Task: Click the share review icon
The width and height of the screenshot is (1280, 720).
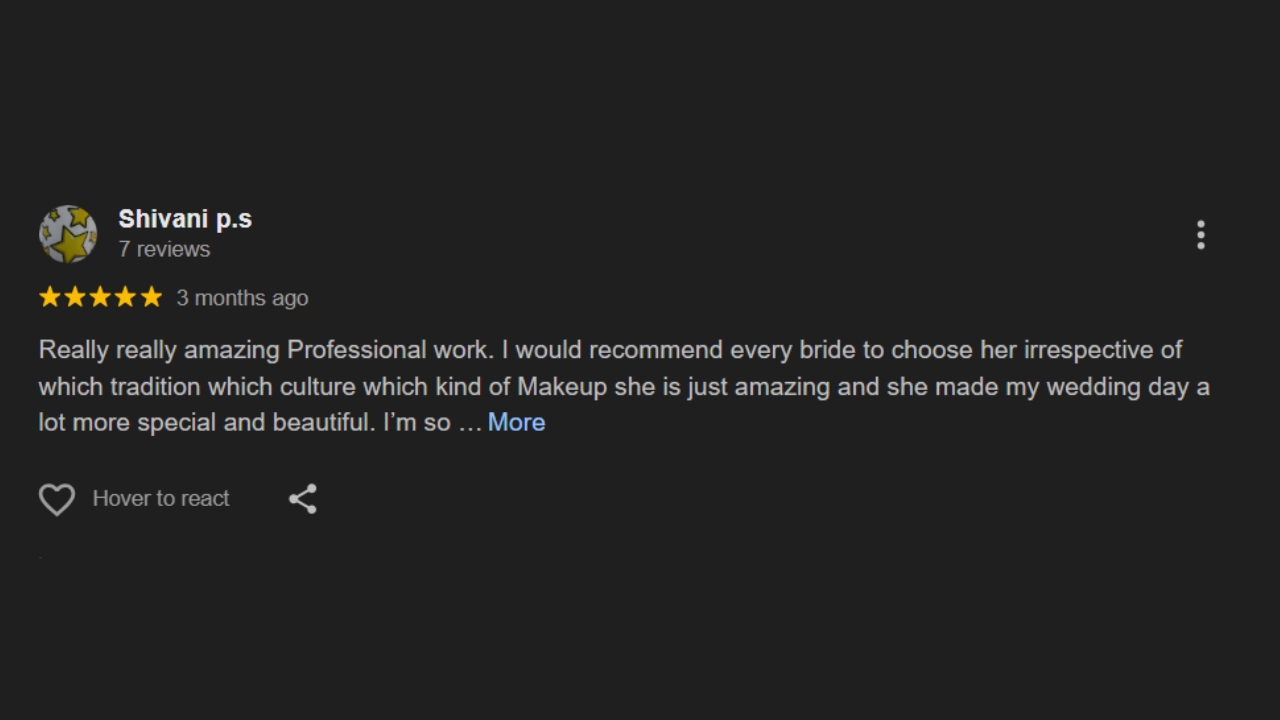Action: pyautogui.click(x=303, y=499)
